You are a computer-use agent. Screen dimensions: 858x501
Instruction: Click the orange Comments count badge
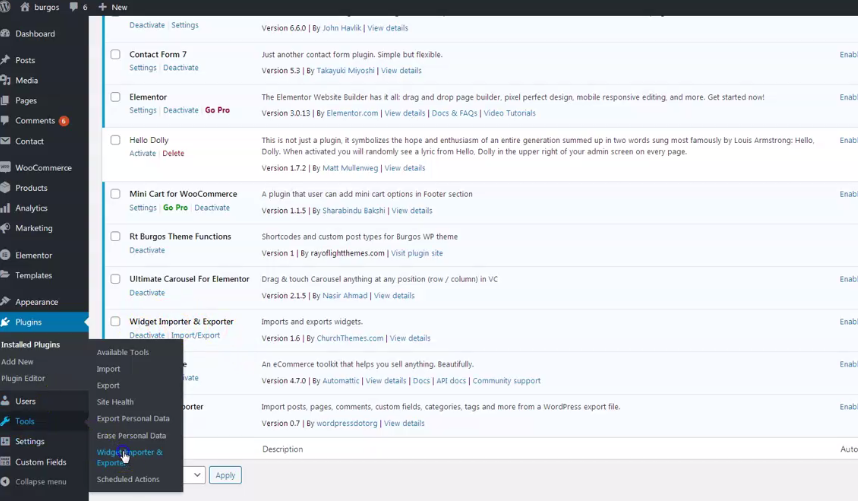pyautogui.click(x=64, y=121)
